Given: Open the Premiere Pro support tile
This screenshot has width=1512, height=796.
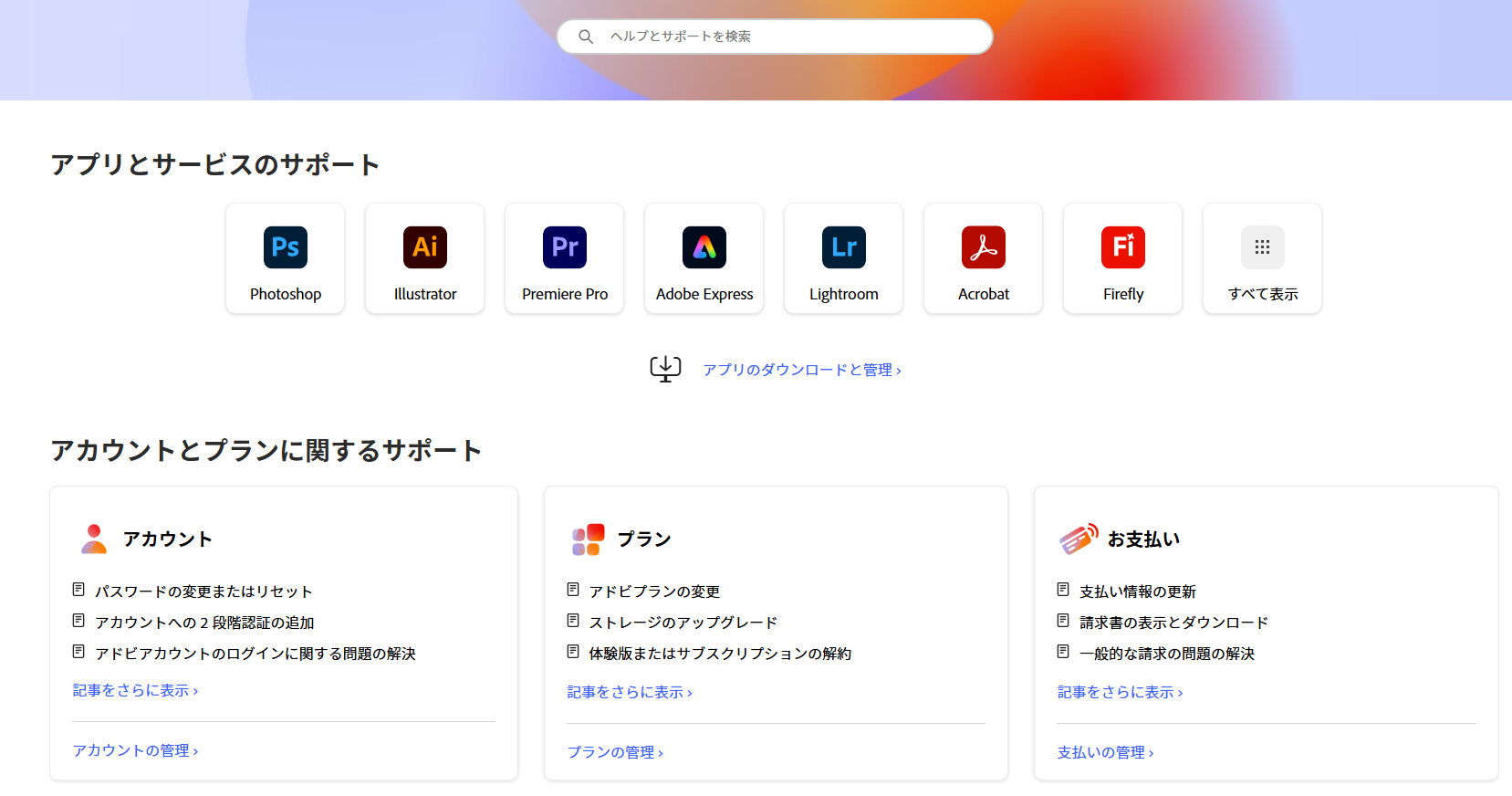Looking at the screenshot, I should click(565, 258).
